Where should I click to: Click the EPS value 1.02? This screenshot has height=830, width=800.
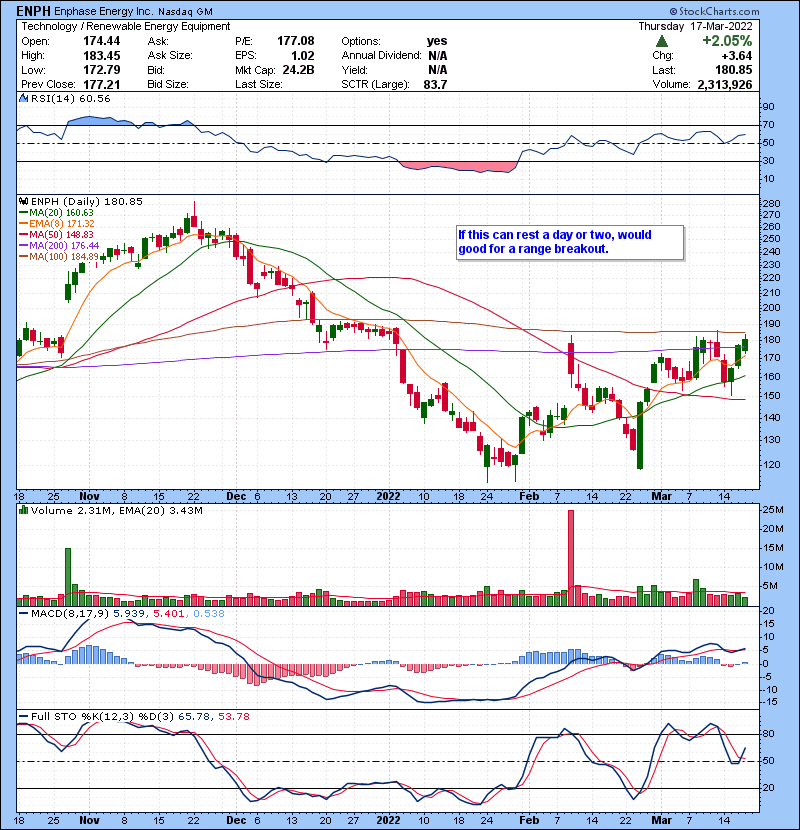pos(302,56)
